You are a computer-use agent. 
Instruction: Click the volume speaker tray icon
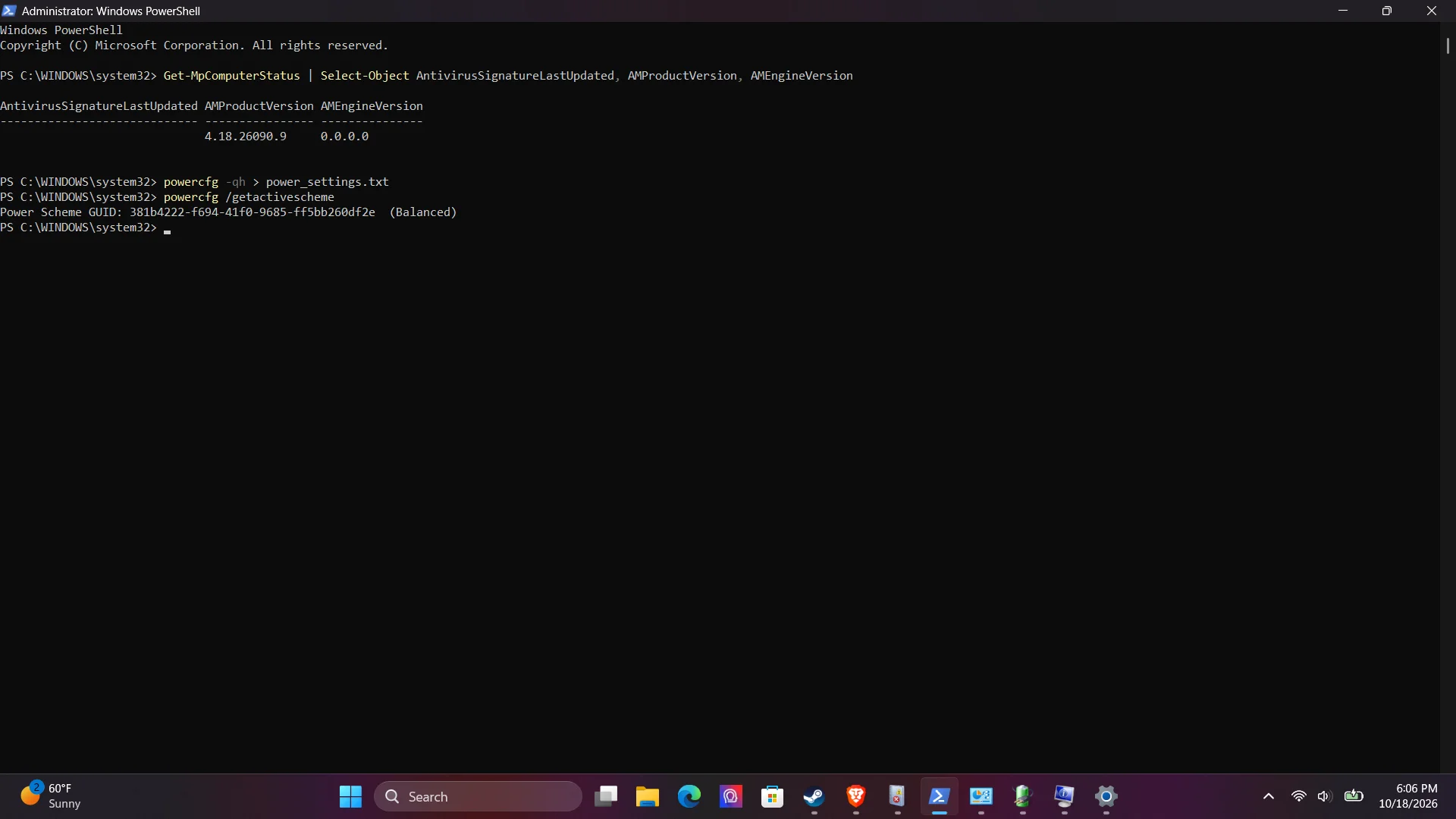(1324, 796)
